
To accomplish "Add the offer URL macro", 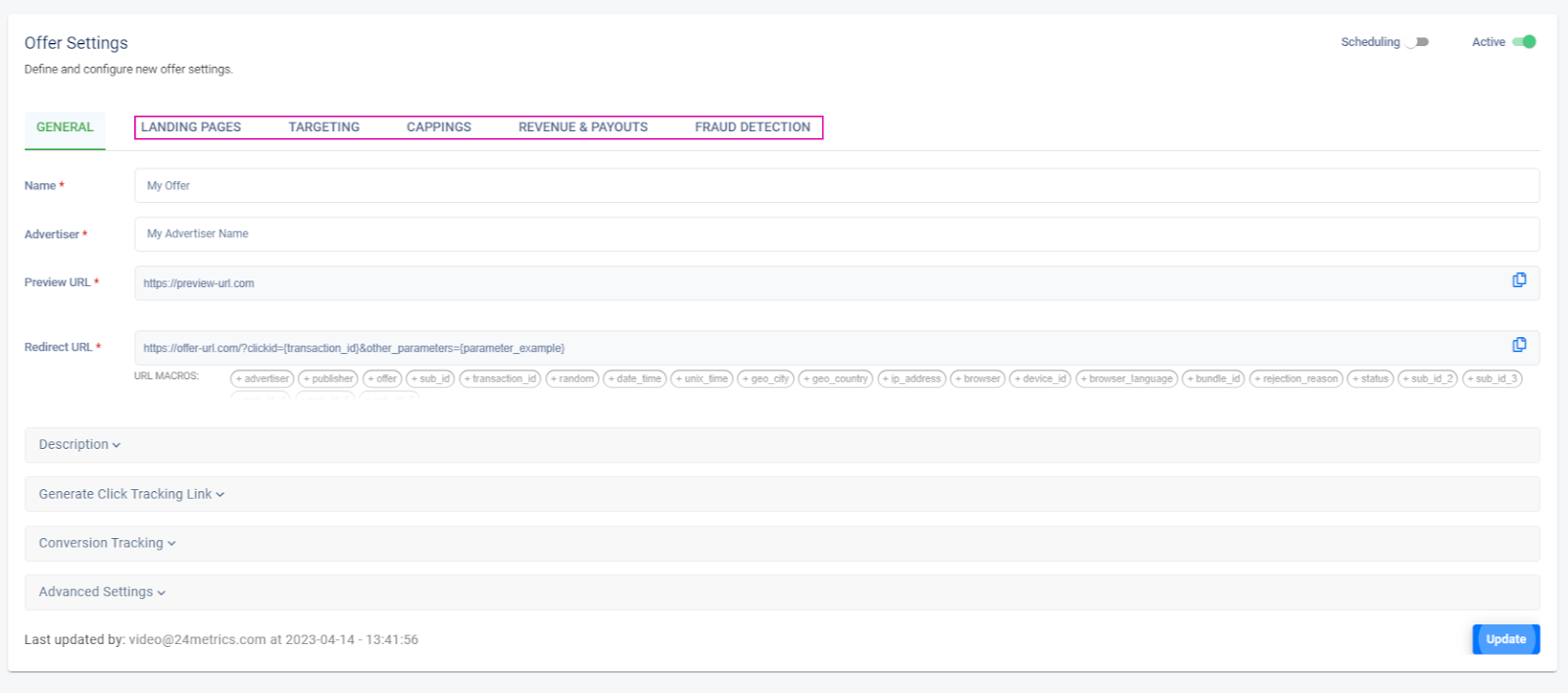I will tap(382, 378).
